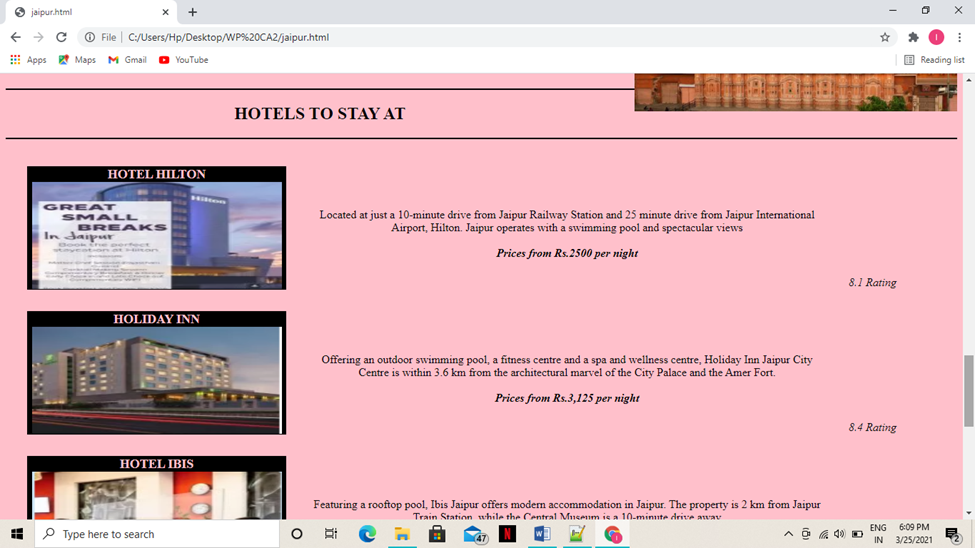View site information icon in address bar

pos(90,37)
